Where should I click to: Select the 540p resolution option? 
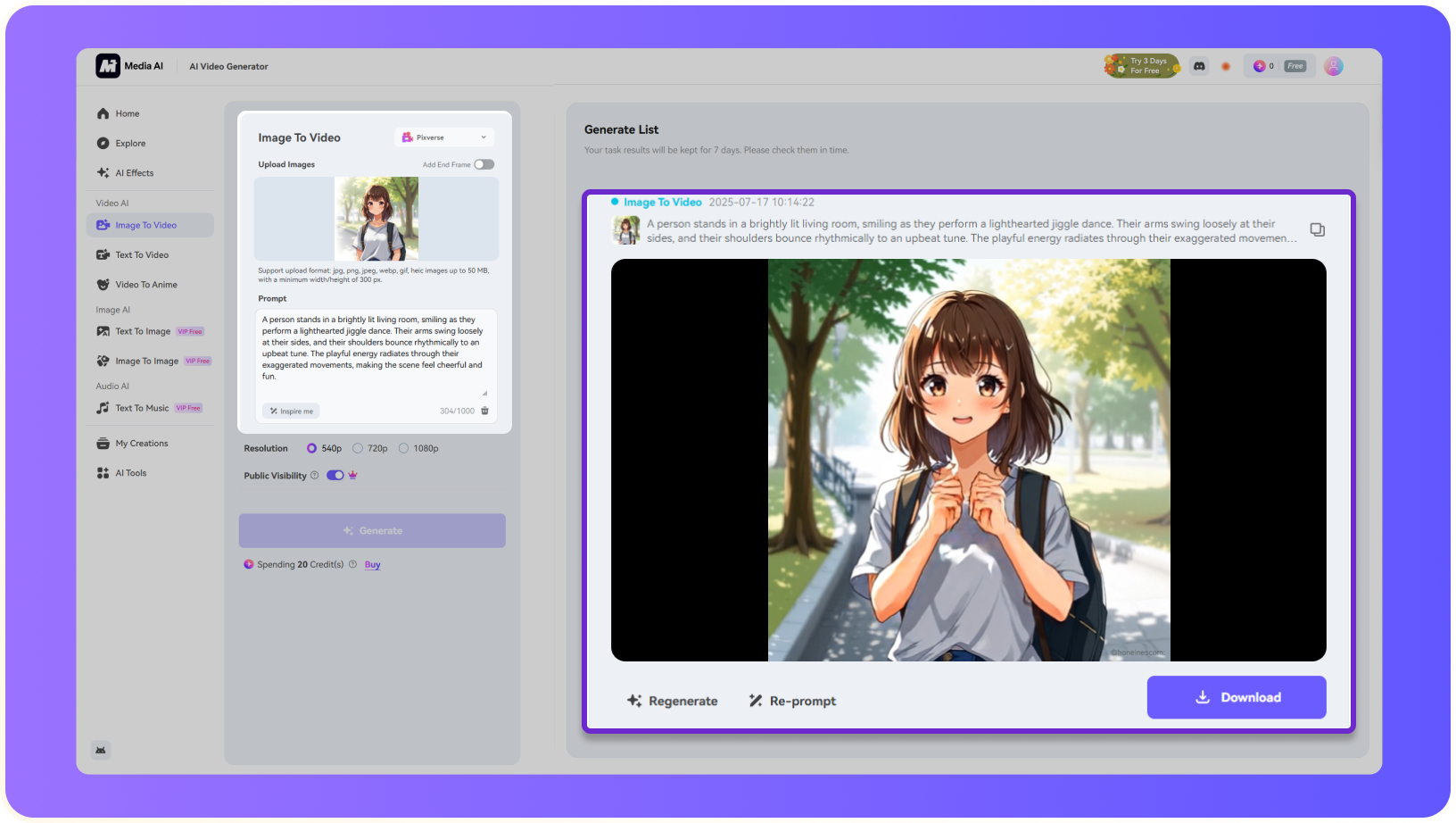coord(324,448)
